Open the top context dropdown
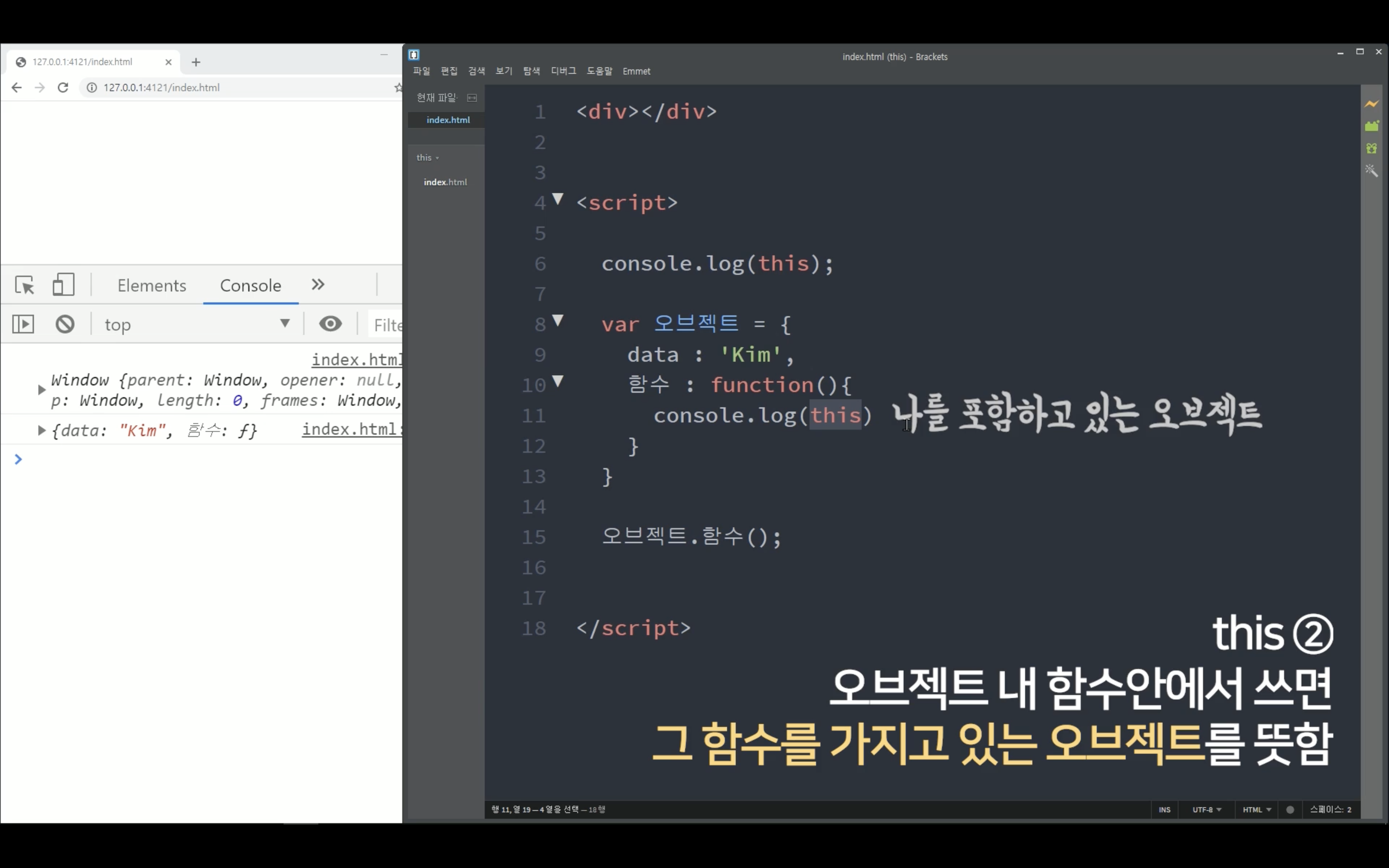This screenshot has height=868, width=1389. coord(197,325)
